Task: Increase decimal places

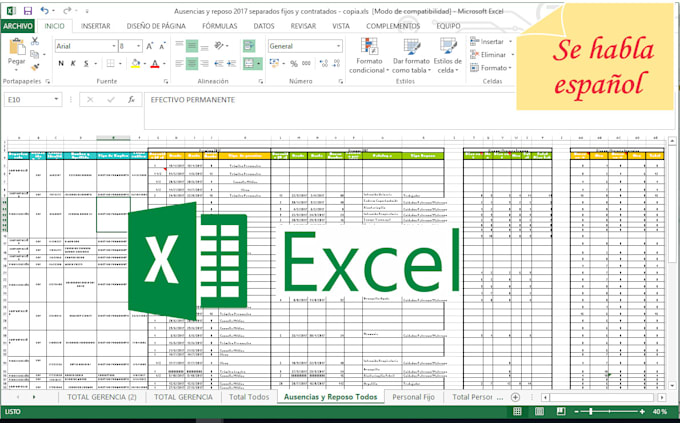Action: [324, 63]
